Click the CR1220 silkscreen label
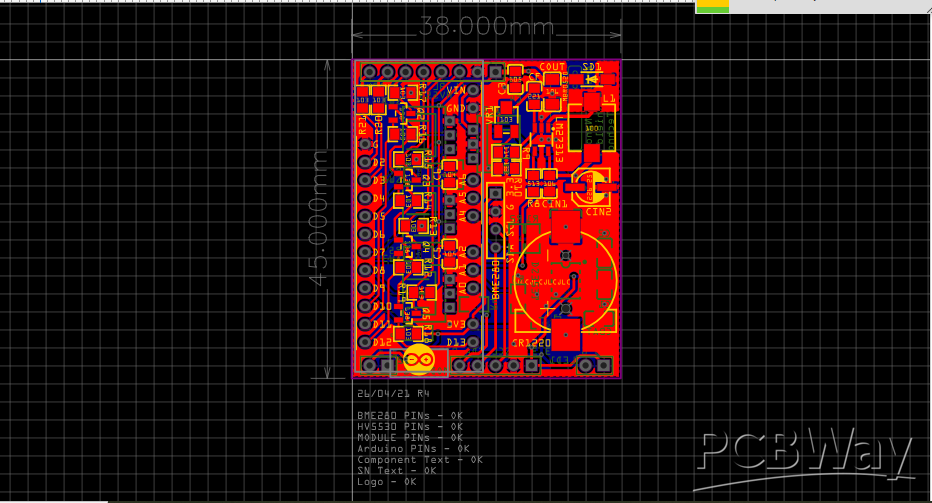 pos(531,343)
